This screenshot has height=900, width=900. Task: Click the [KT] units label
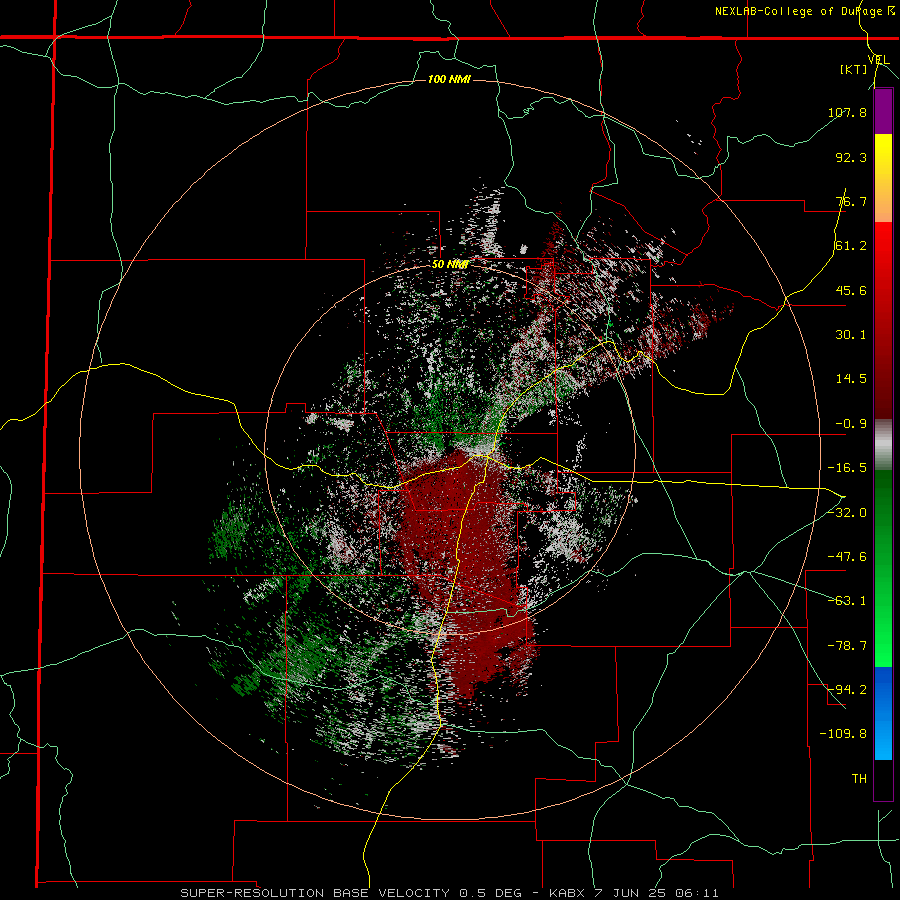coord(854,69)
